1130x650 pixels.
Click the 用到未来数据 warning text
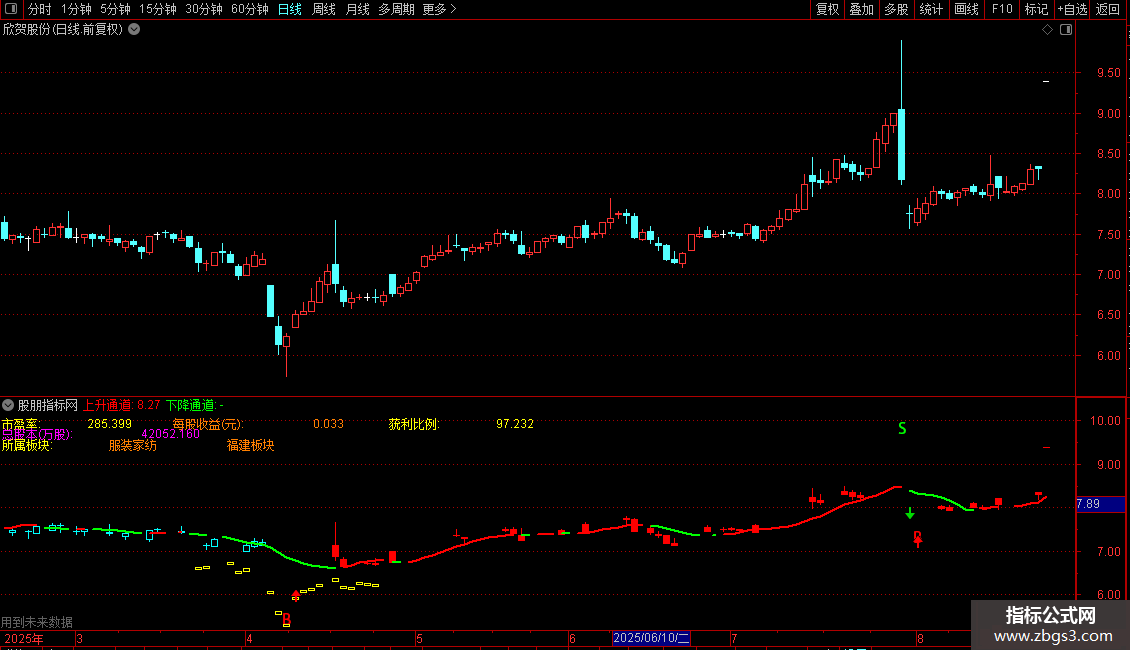[37, 622]
